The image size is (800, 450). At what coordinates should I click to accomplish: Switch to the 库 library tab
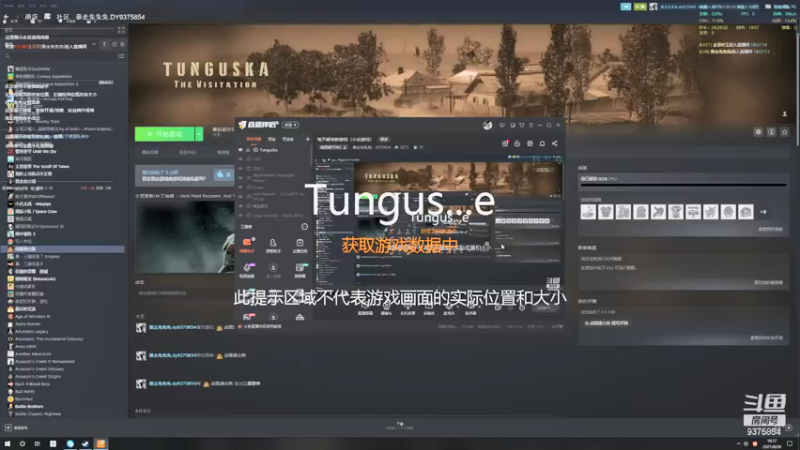pyautogui.click(x=47, y=17)
